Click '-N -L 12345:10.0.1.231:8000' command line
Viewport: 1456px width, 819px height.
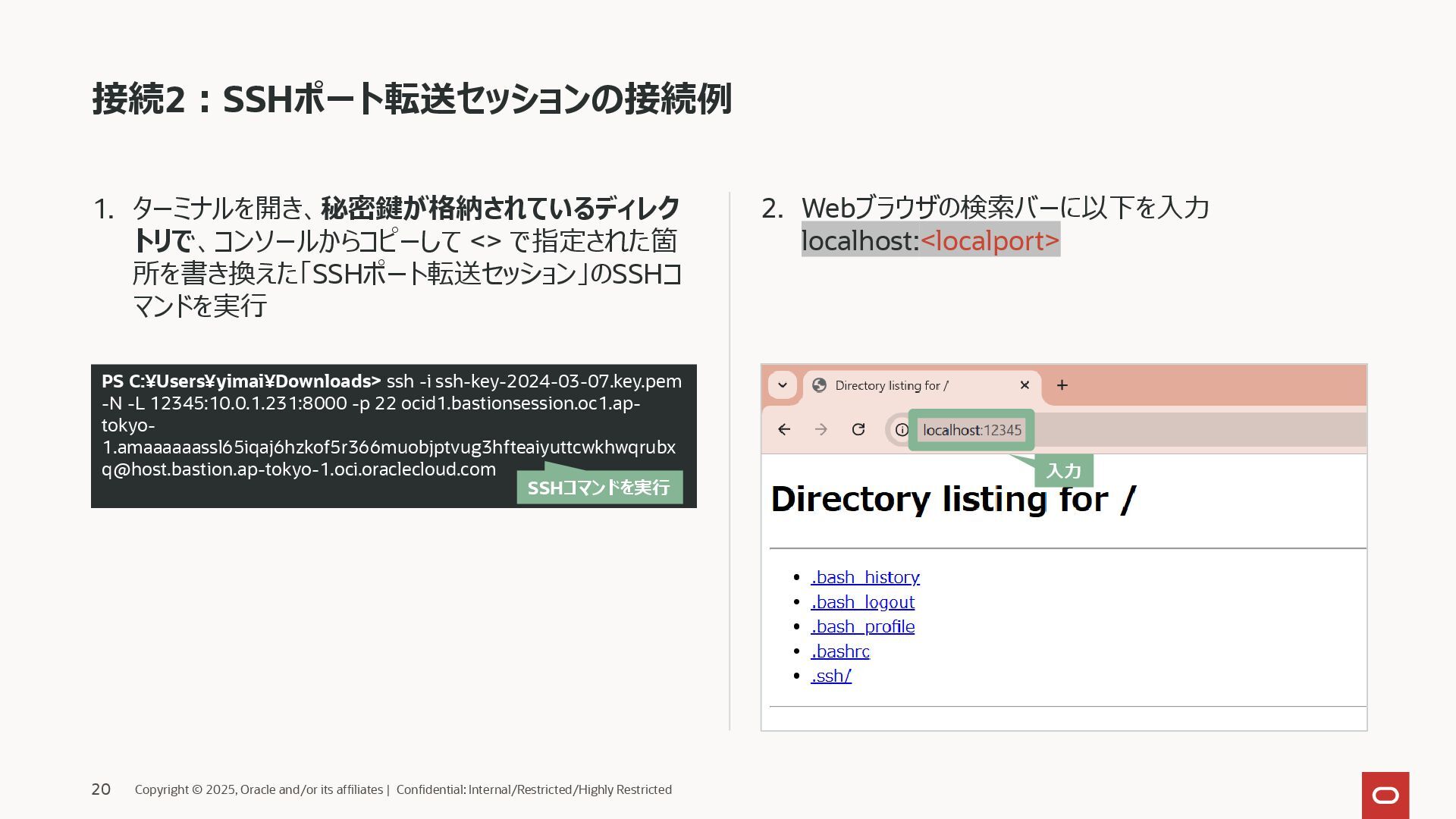tap(224, 403)
